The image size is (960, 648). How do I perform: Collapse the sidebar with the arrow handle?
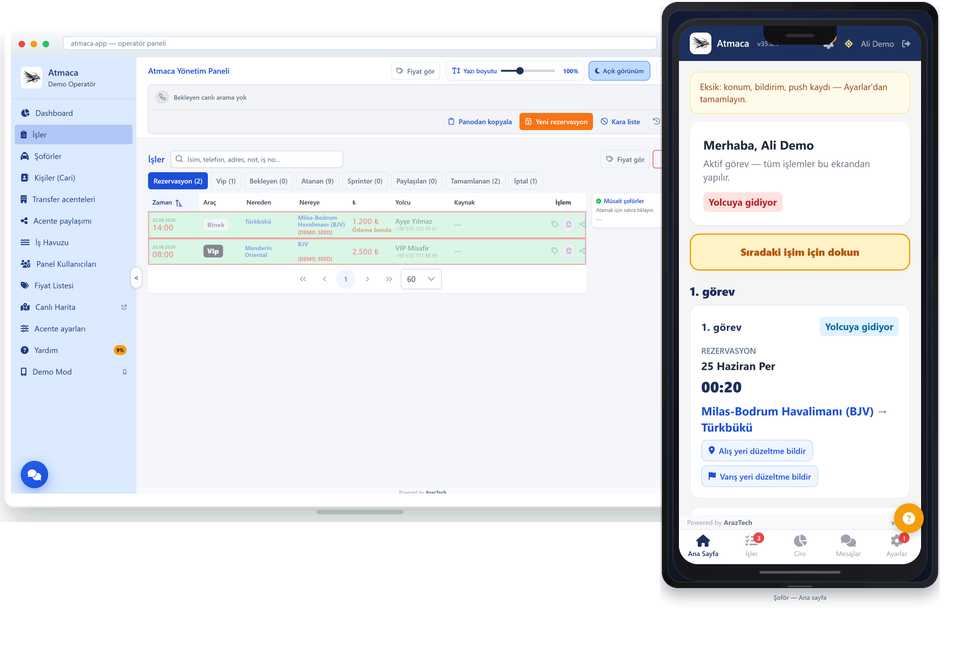[x=136, y=278]
